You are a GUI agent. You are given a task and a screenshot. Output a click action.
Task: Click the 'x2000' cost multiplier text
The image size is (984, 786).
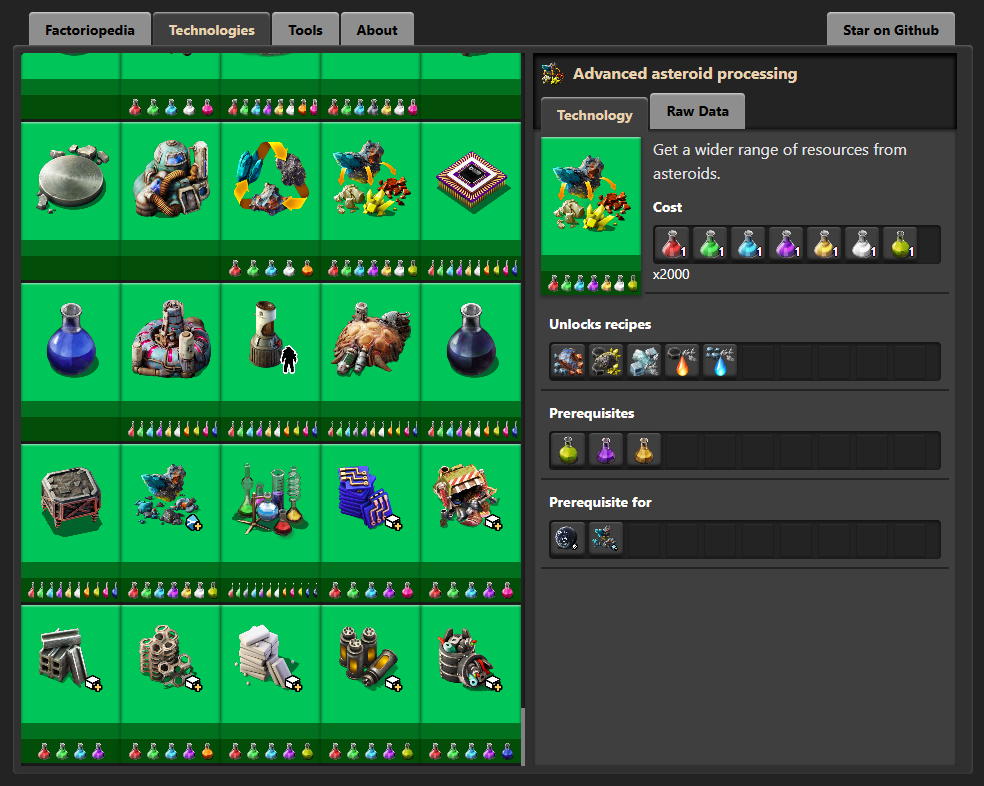pyautogui.click(x=671, y=274)
